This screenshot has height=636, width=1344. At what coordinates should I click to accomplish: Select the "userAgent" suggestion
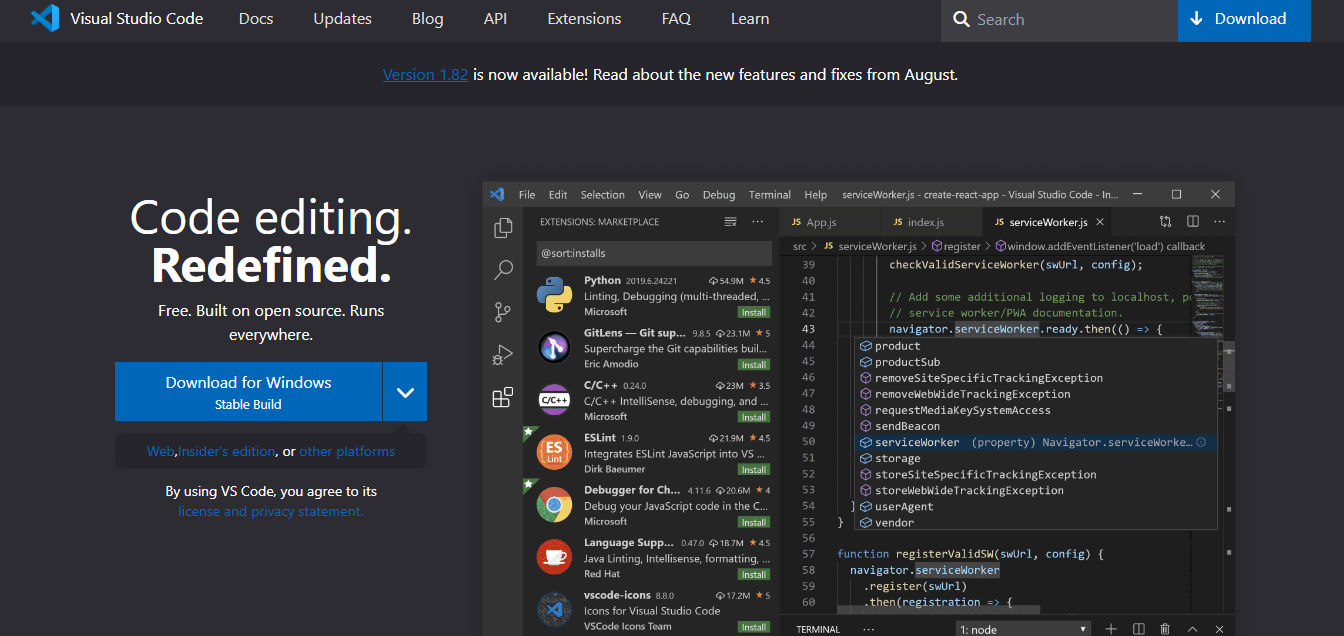click(x=904, y=506)
